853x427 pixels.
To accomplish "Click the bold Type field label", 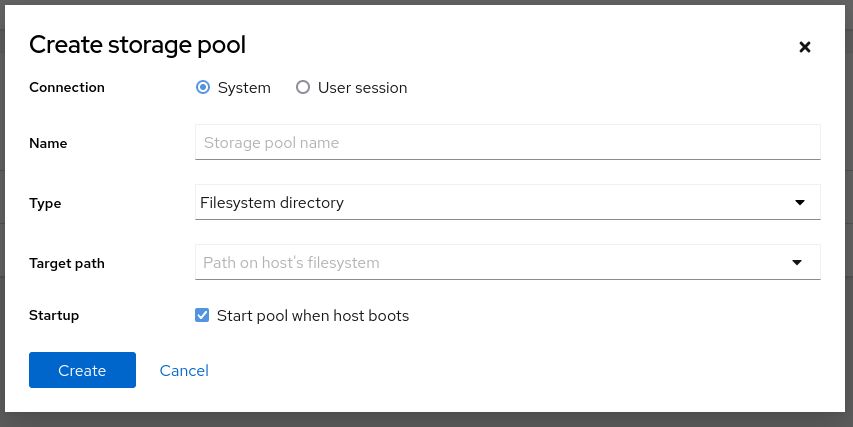I will (x=45, y=203).
